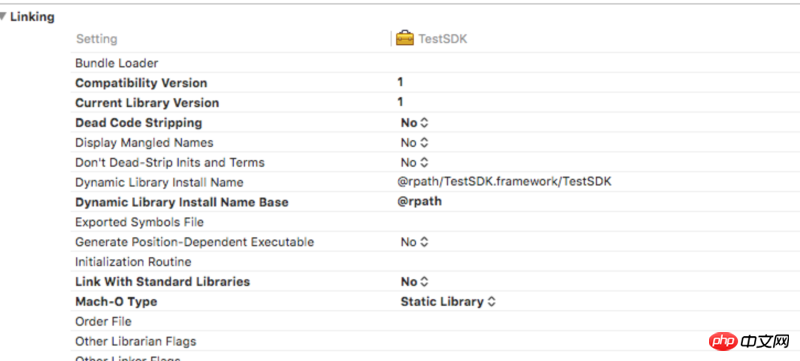800x361 pixels.
Task: Select the Other Librarian Flags row
Action: pos(435,341)
